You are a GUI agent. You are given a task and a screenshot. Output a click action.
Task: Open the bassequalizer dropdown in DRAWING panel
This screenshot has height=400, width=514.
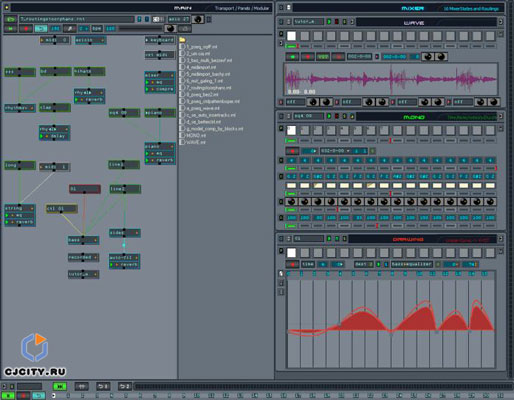click(x=412, y=264)
